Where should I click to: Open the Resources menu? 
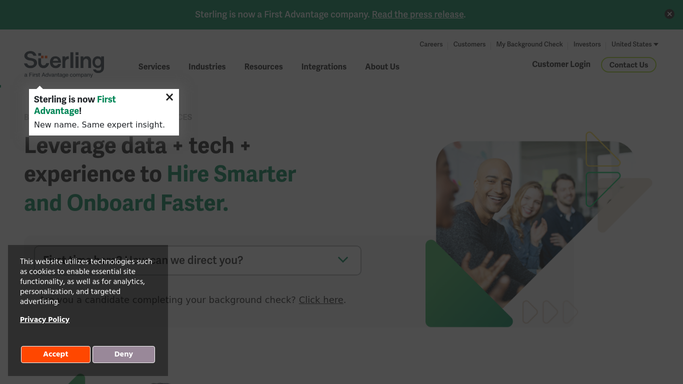click(x=263, y=67)
